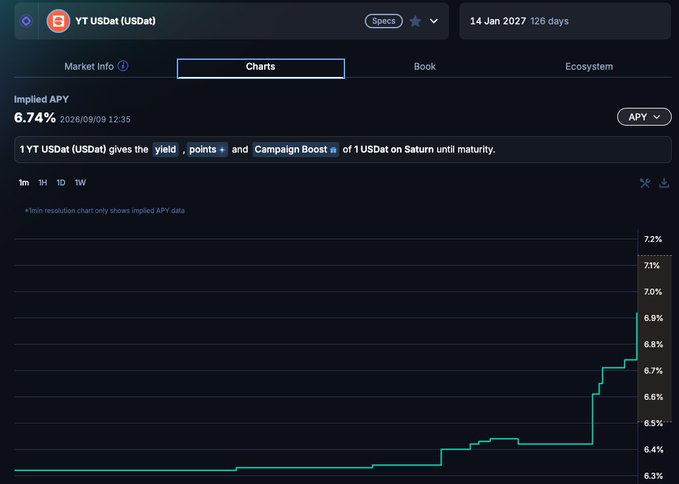This screenshot has height=484, width=679.
Task: Click the 126 days remaining text
Action: (x=549, y=21)
